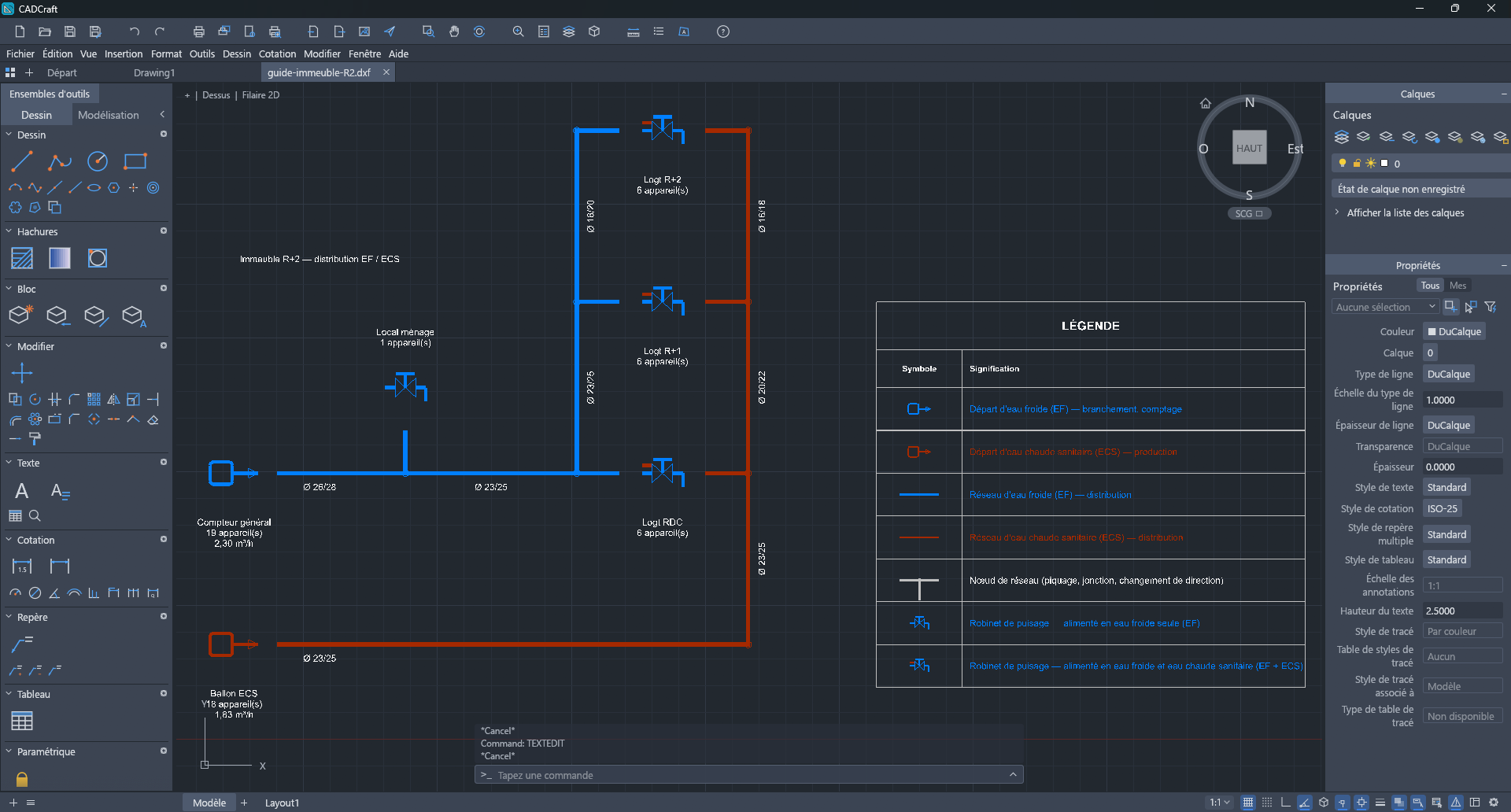Switch to Layout1 tab
This screenshot has width=1511, height=812.
(x=282, y=803)
